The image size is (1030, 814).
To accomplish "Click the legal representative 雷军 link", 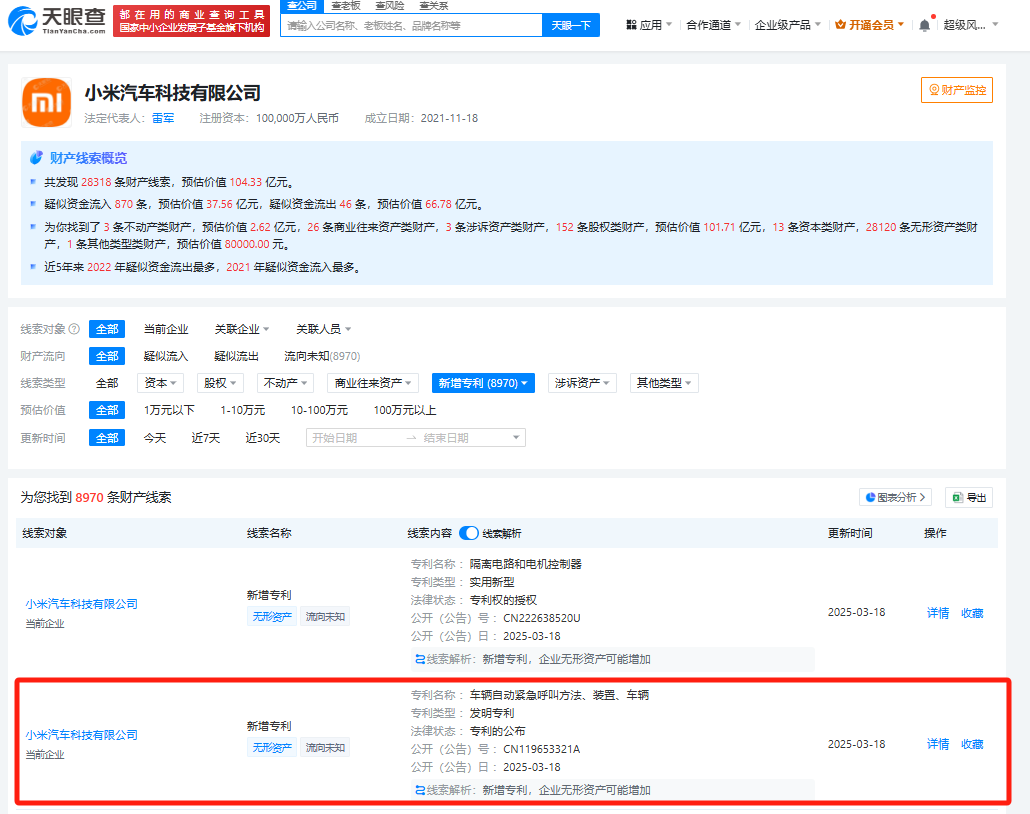I will (163, 118).
